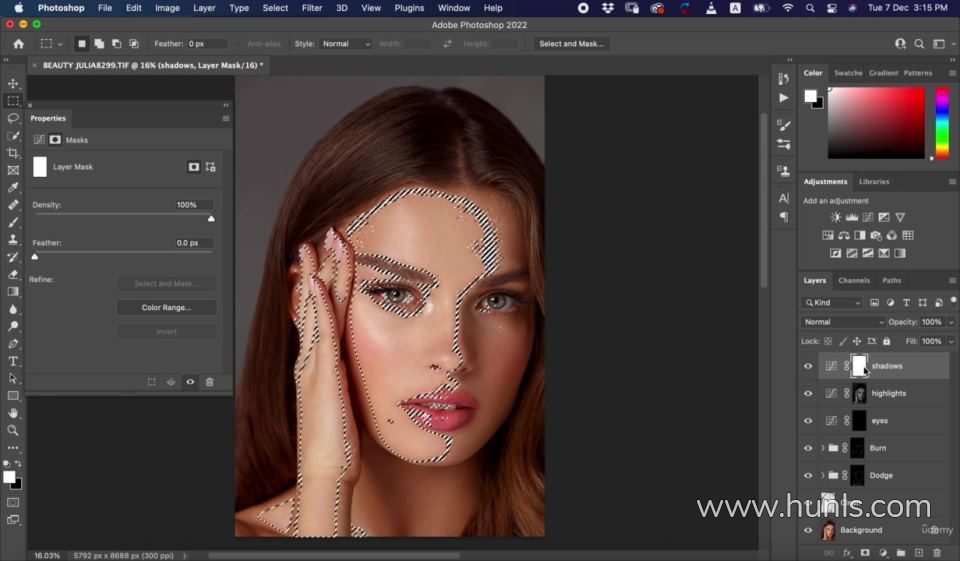Click the Color Range button
Screen dimensions: 960x561
click(x=166, y=308)
